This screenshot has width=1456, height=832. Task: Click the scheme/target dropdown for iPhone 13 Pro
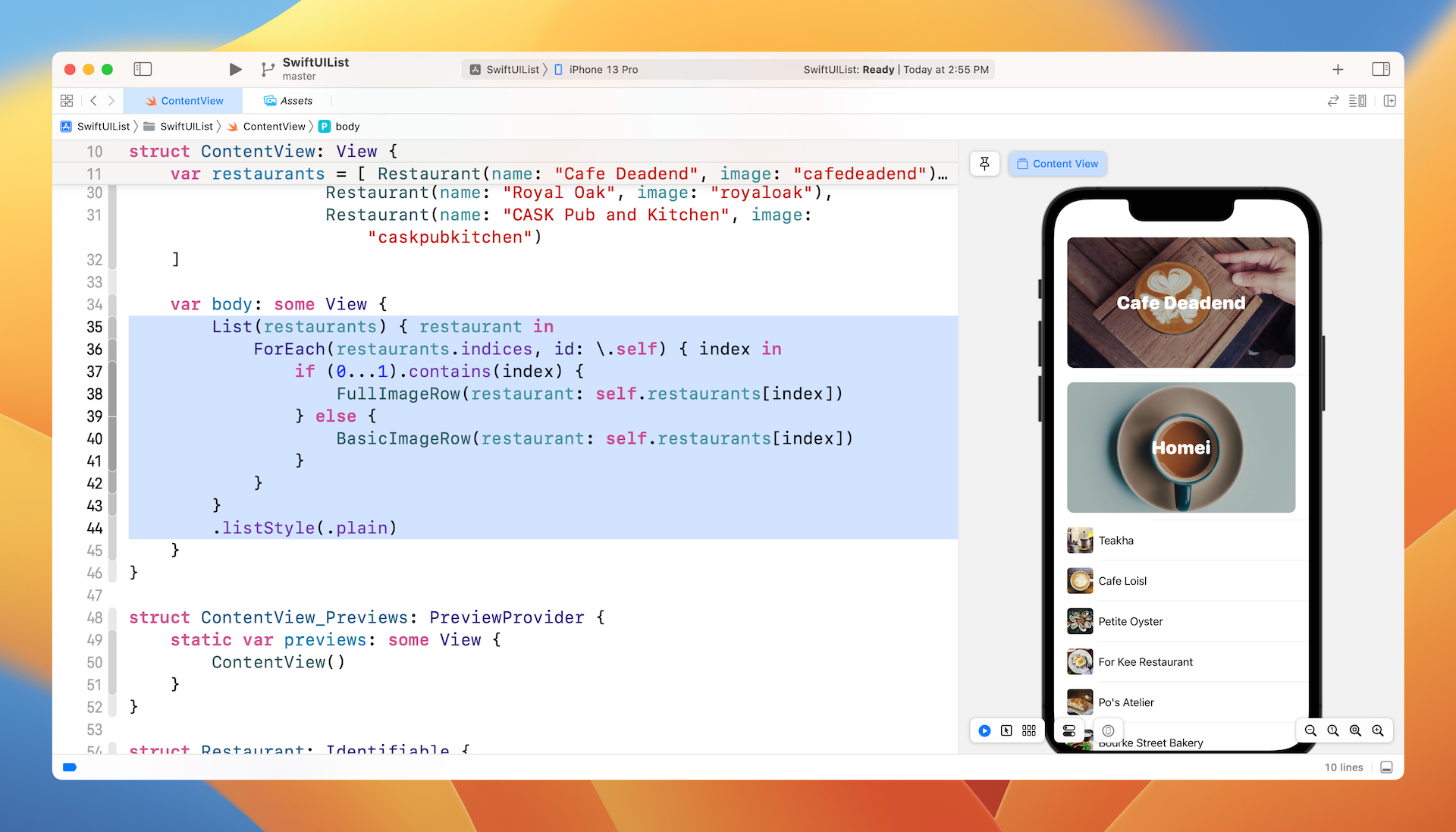tap(601, 69)
